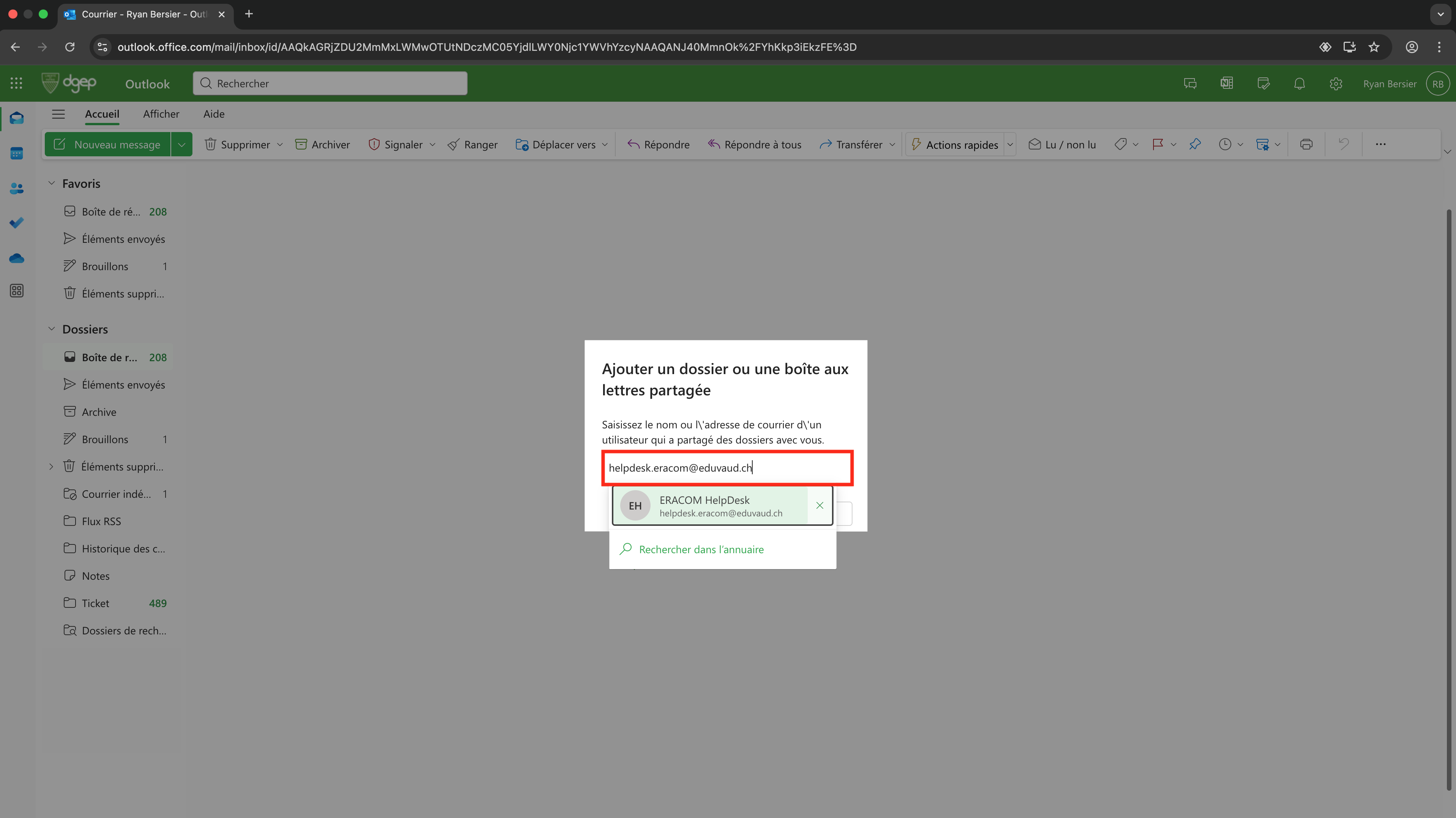Screen dimensions: 1456x818
Task: Expand the Nouveau message dropdown arrow
Action: [x=181, y=145]
